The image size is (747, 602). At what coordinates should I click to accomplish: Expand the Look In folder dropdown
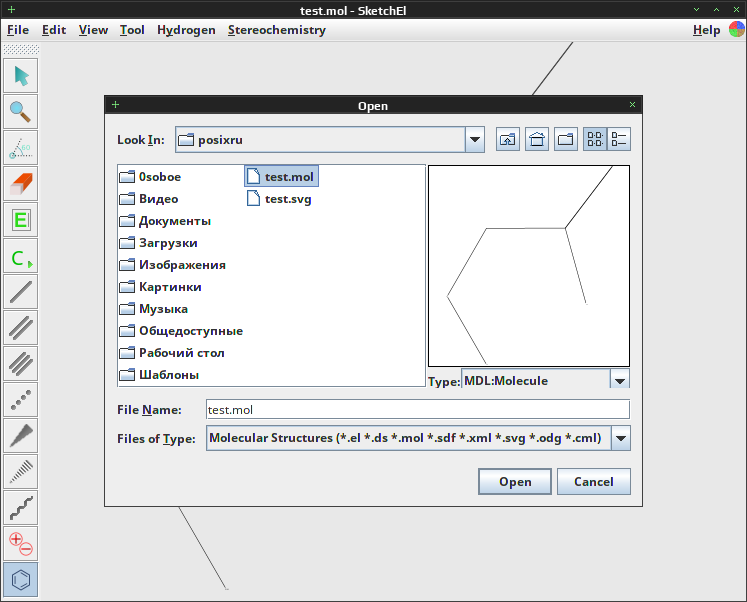coord(475,140)
